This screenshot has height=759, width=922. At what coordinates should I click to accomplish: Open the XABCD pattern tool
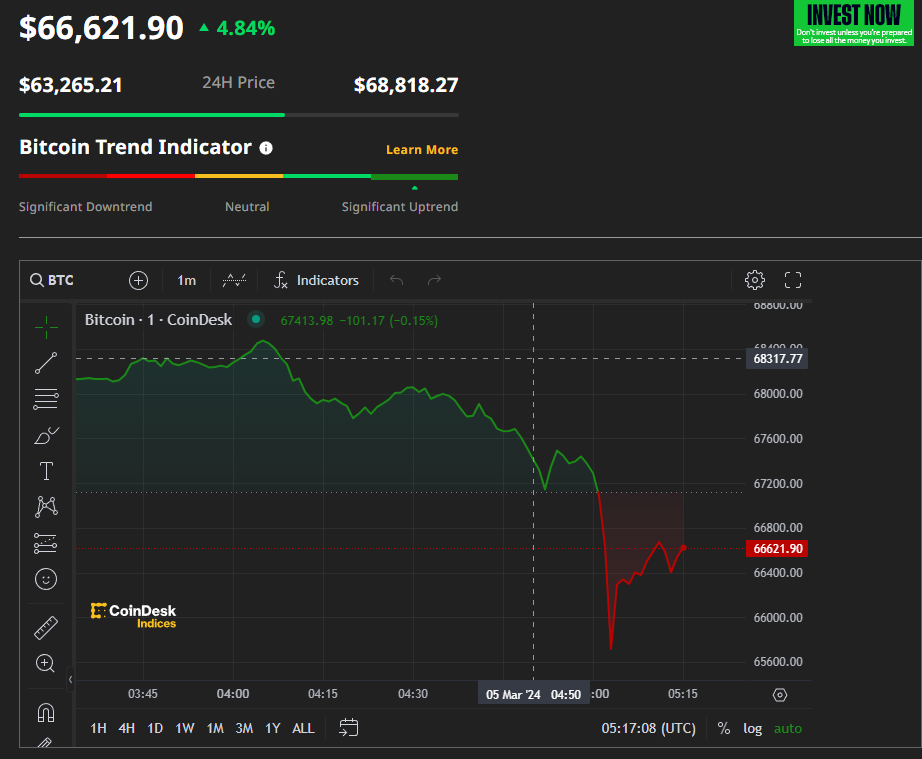pyautogui.click(x=46, y=507)
